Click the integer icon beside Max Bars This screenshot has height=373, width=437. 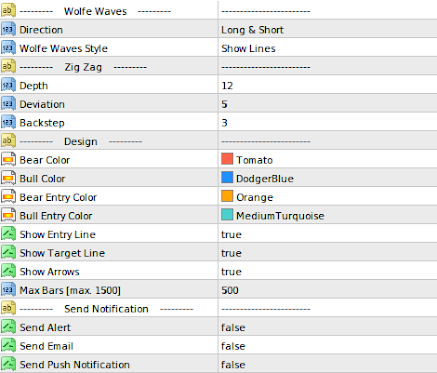click(x=8, y=290)
